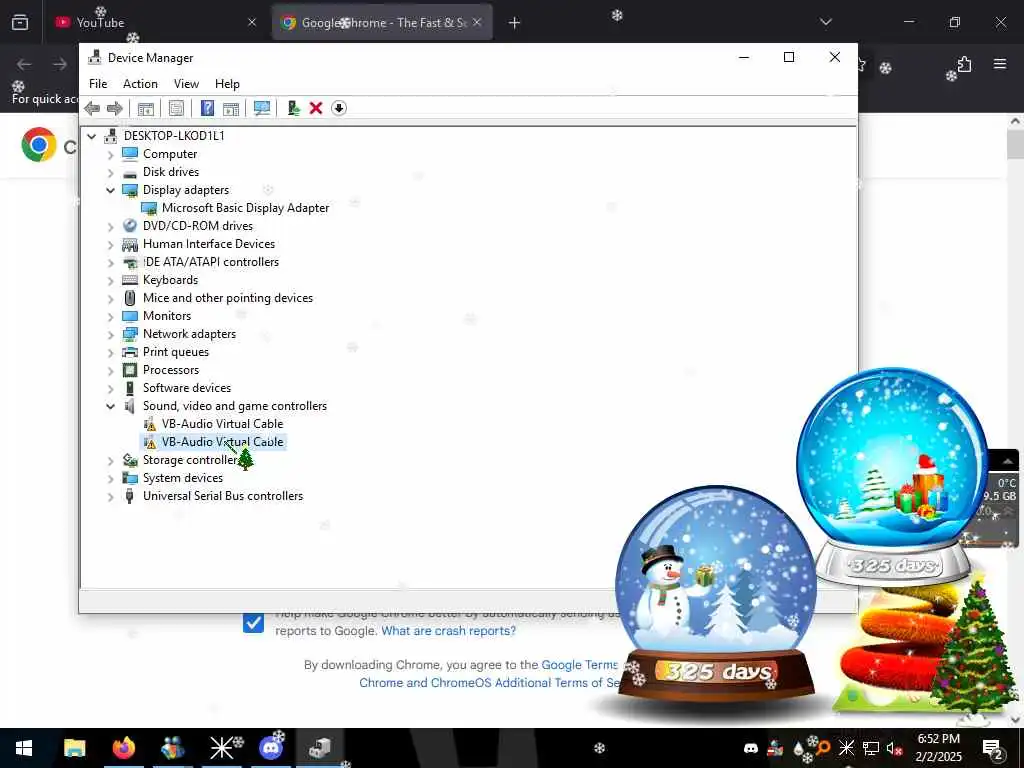Select the Print queues row
Image resolution: width=1024 pixels, height=768 pixels.
pyautogui.click(x=176, y=352)
